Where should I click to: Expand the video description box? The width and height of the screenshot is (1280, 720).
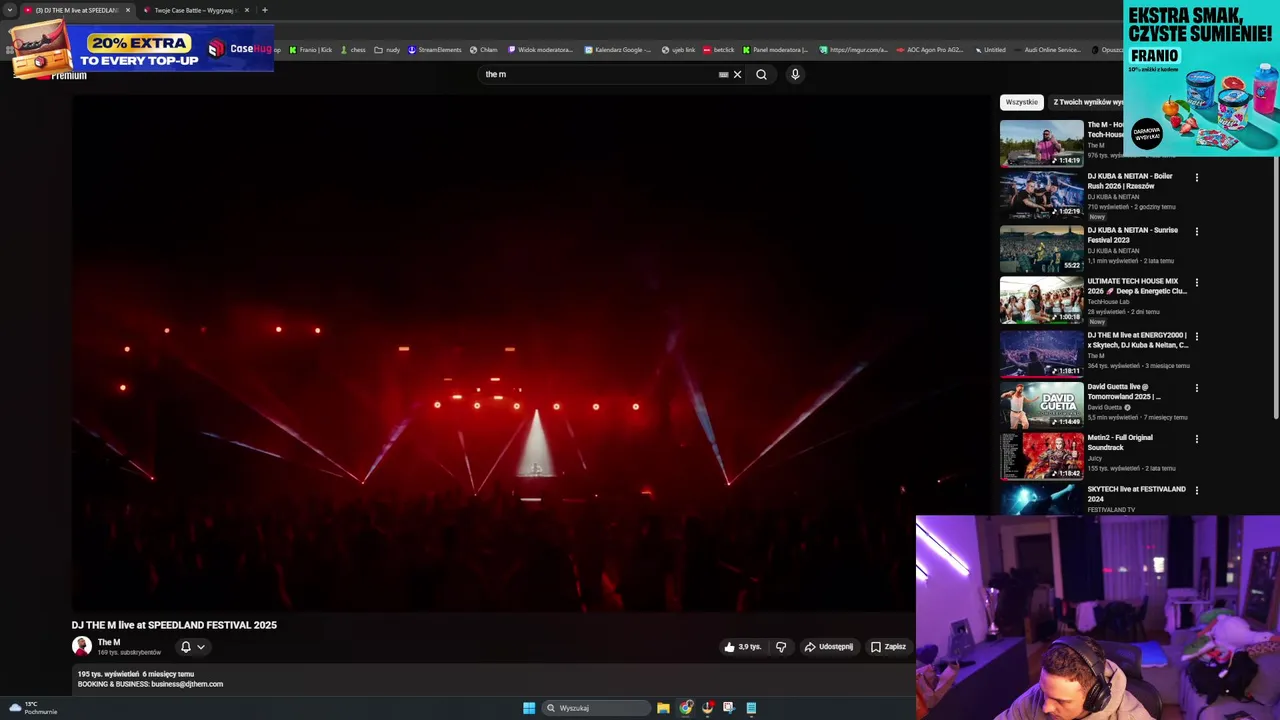coord(494,679)
